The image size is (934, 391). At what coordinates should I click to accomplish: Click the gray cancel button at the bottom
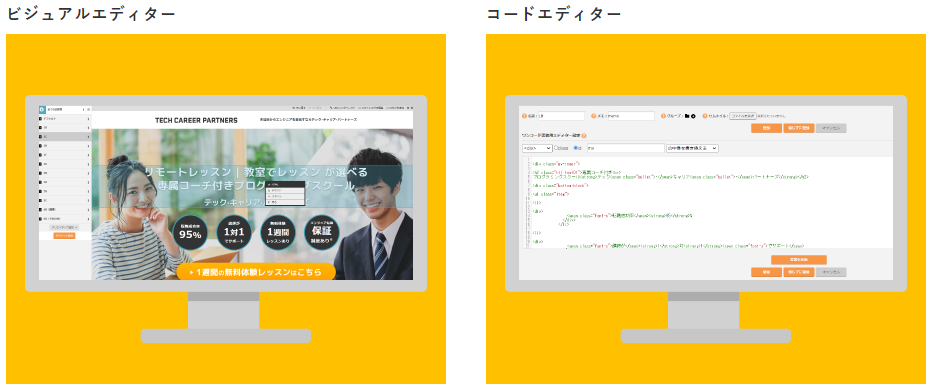pos(831,272)
